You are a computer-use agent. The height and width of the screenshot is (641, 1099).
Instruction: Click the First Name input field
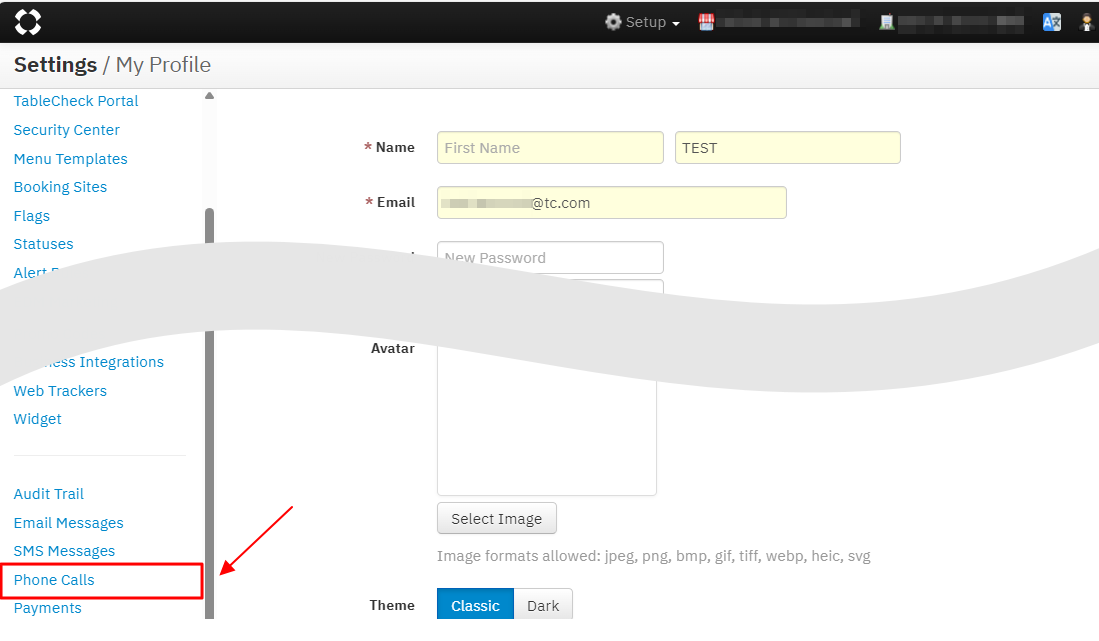550,148
